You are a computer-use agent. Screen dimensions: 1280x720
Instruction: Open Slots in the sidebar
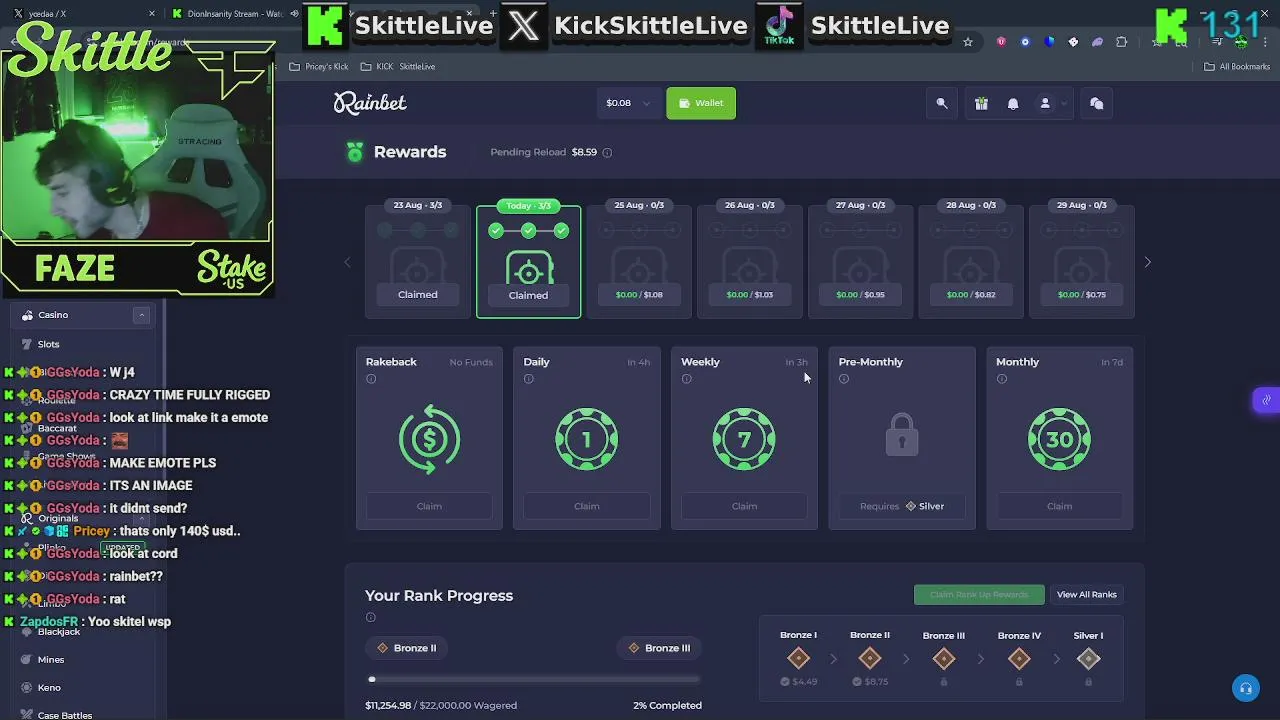pyautogui.click(x=48, y=344)
